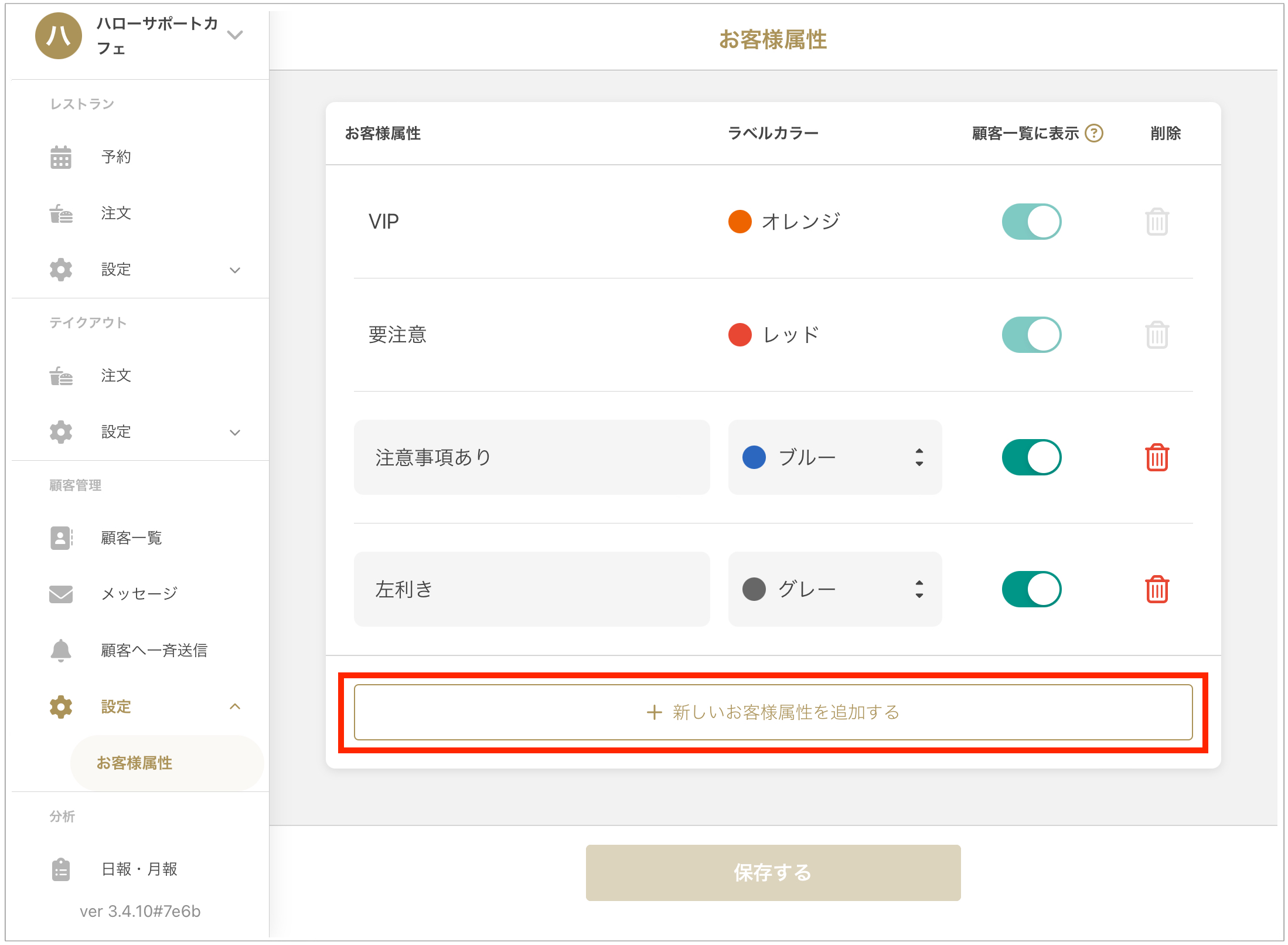Click the bell icon for 顧客へ一斉送信
This screenshot has width=1288, height=945.
click(61, 650)
